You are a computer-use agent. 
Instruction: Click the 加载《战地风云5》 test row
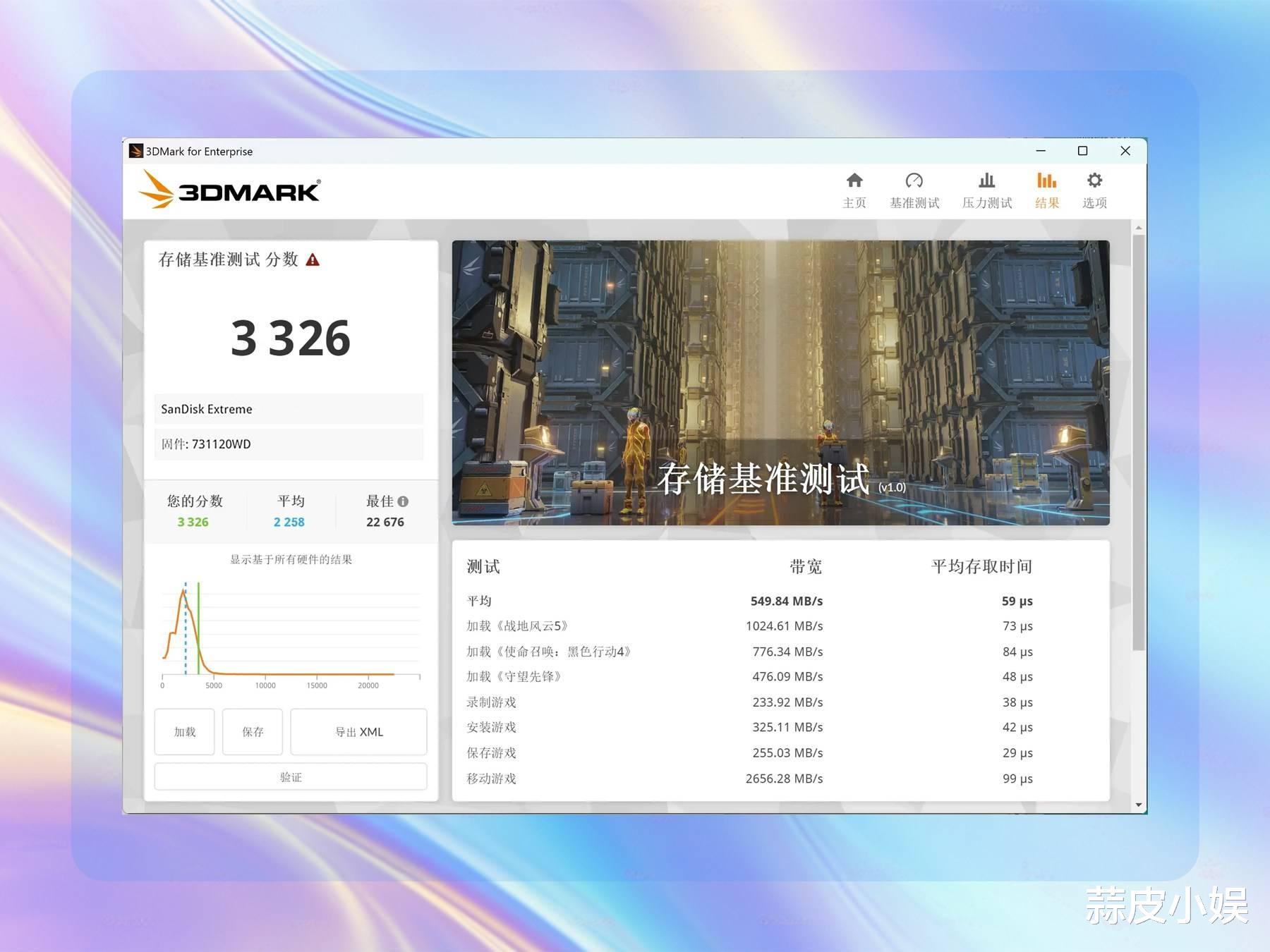(x=749, y=626)
